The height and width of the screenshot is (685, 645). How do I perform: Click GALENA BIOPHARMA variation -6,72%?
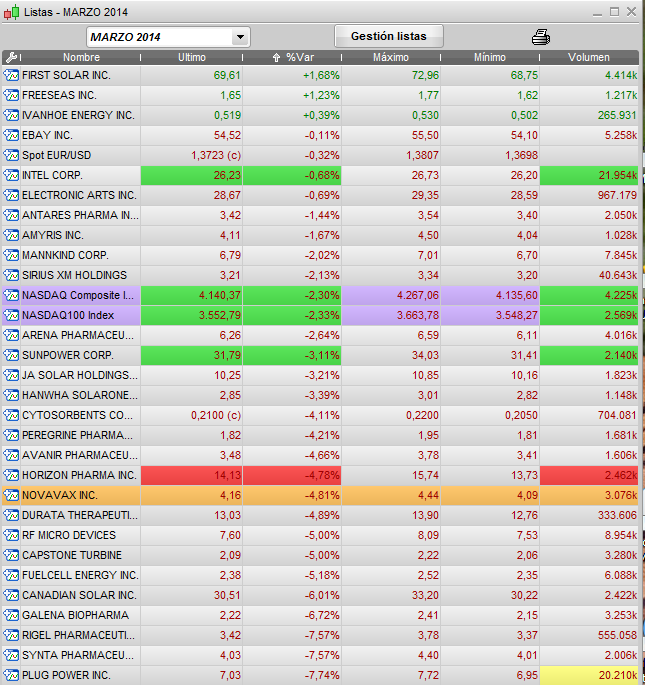(x=292, y=616)
